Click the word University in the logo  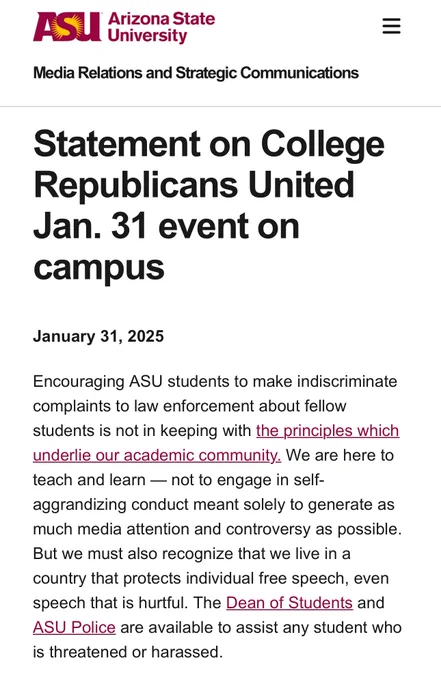147,36
